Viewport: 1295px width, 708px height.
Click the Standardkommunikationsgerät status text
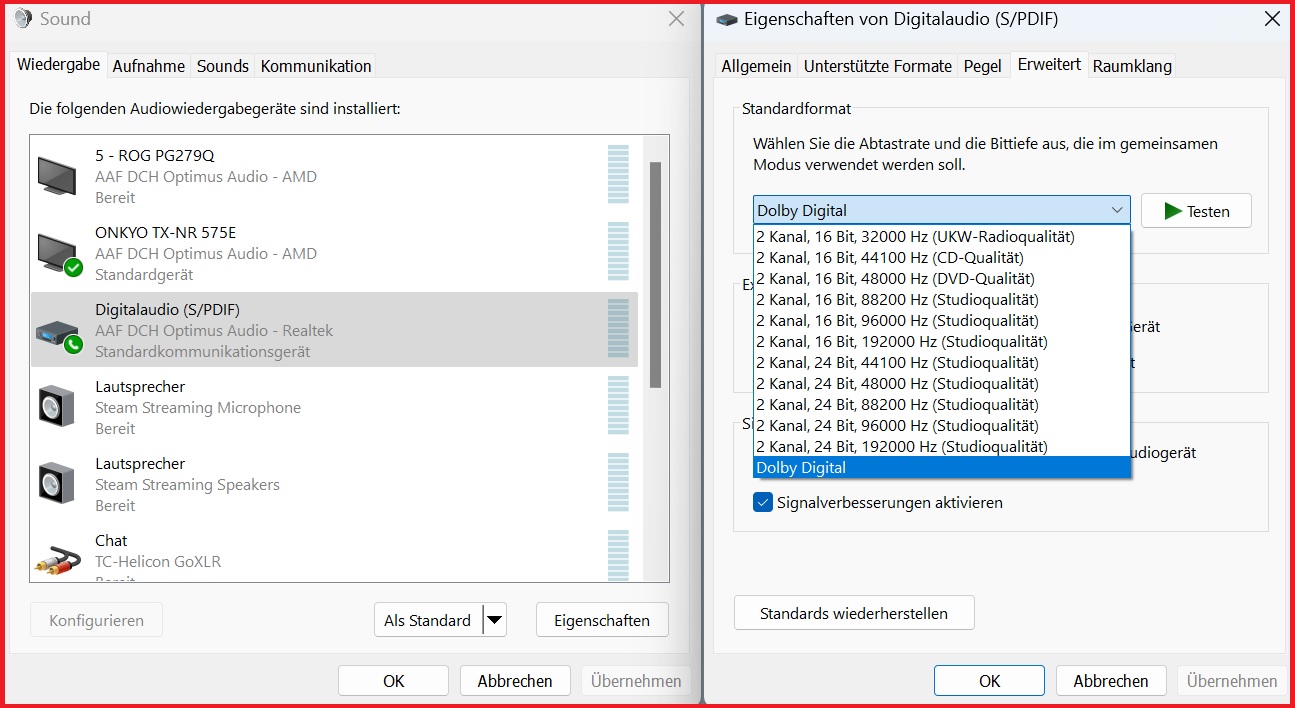click(203, 352)
